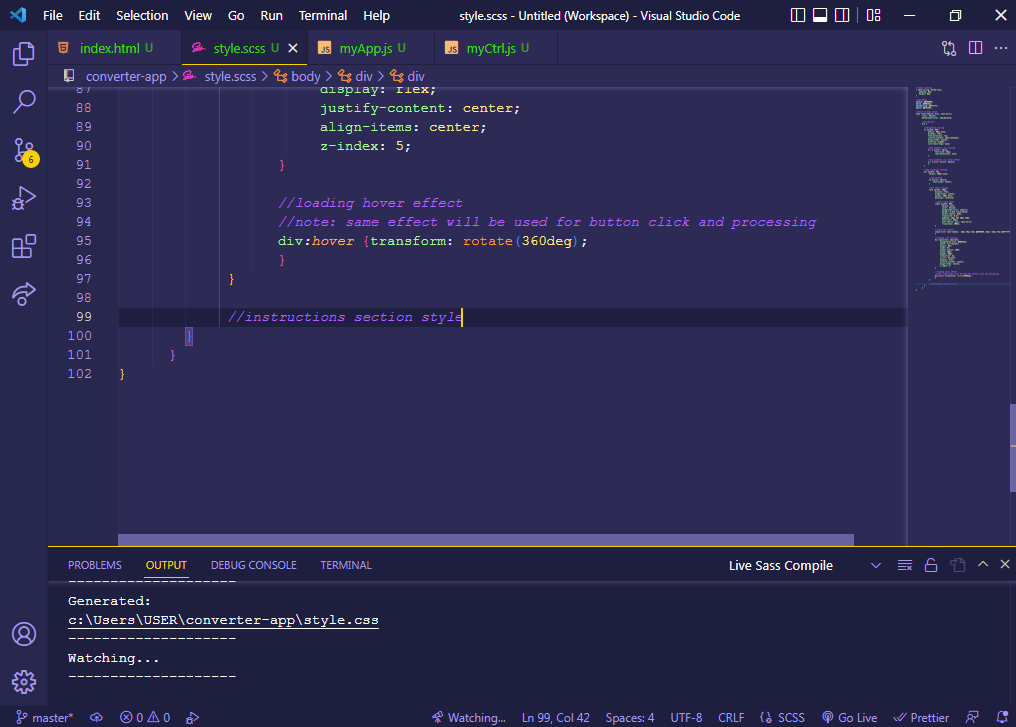
Task: Change file encoding UTF-8
Action: coord(686,717)
